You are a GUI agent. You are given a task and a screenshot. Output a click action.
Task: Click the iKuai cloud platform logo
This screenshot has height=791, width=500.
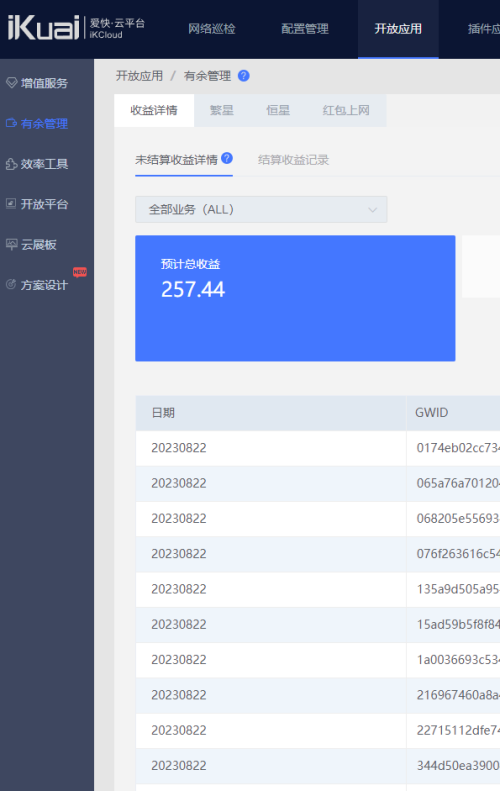76,28
